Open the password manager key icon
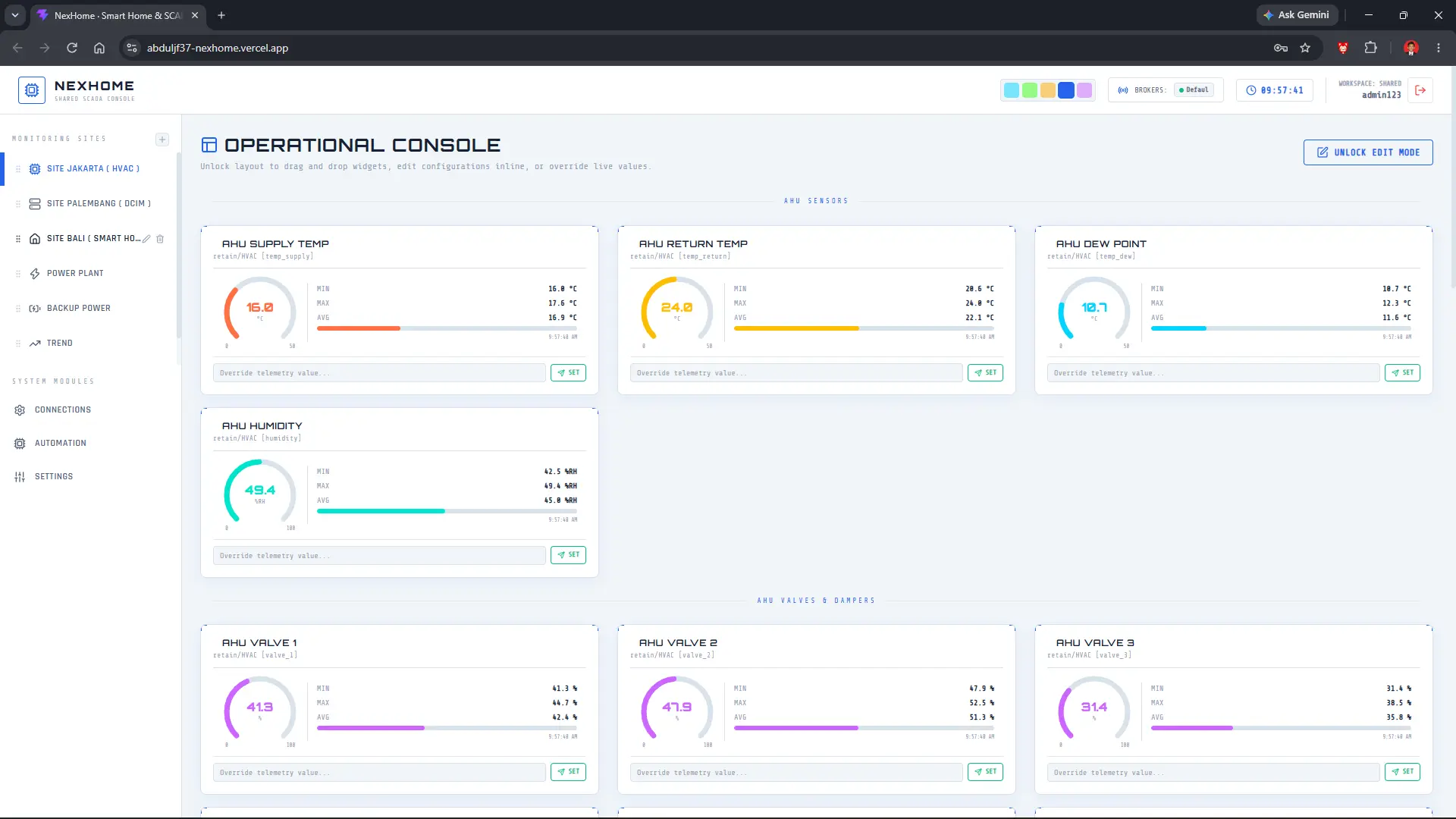Screen dimensions: 1456x819 tap(1281, 48)
